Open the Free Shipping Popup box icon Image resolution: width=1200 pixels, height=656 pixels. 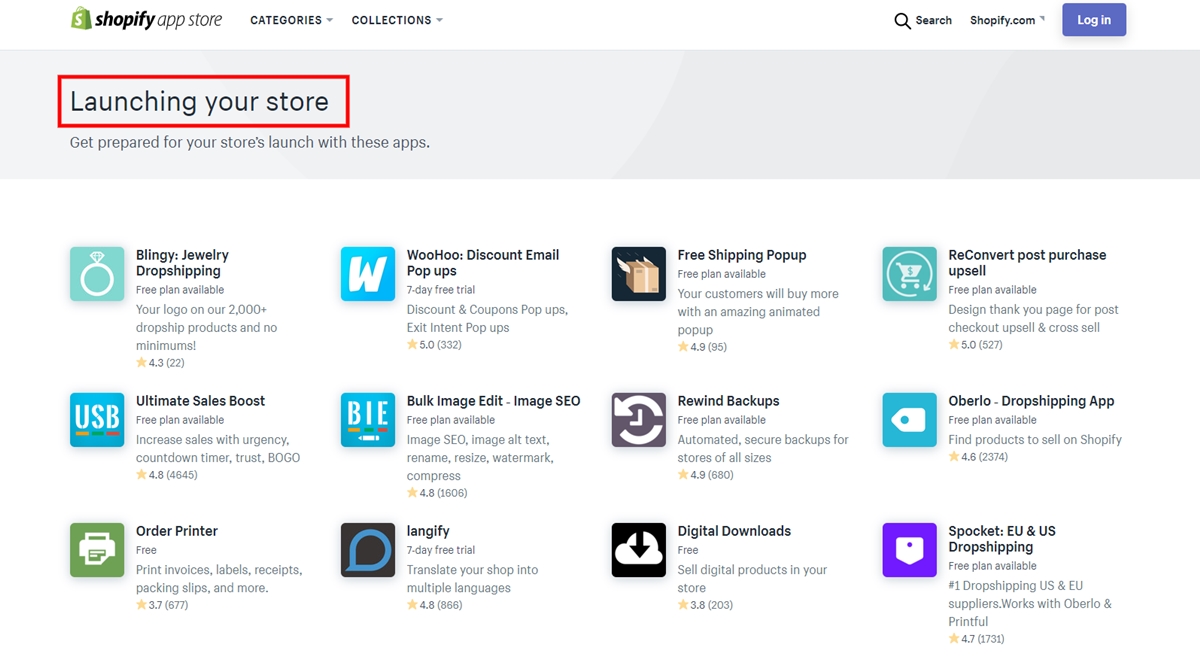[x=639, y=274]
